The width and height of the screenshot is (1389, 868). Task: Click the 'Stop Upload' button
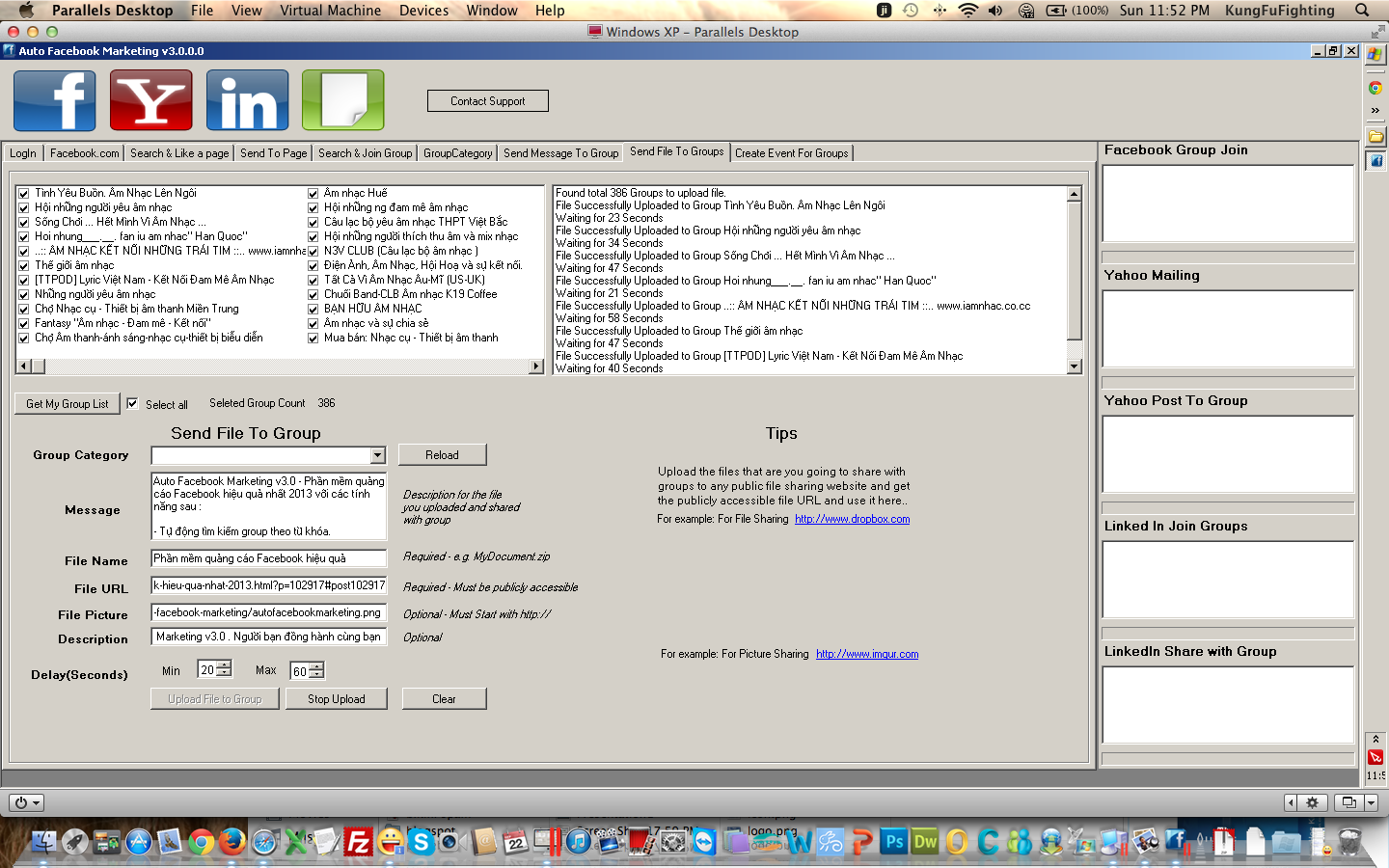[x=337, y=699]
